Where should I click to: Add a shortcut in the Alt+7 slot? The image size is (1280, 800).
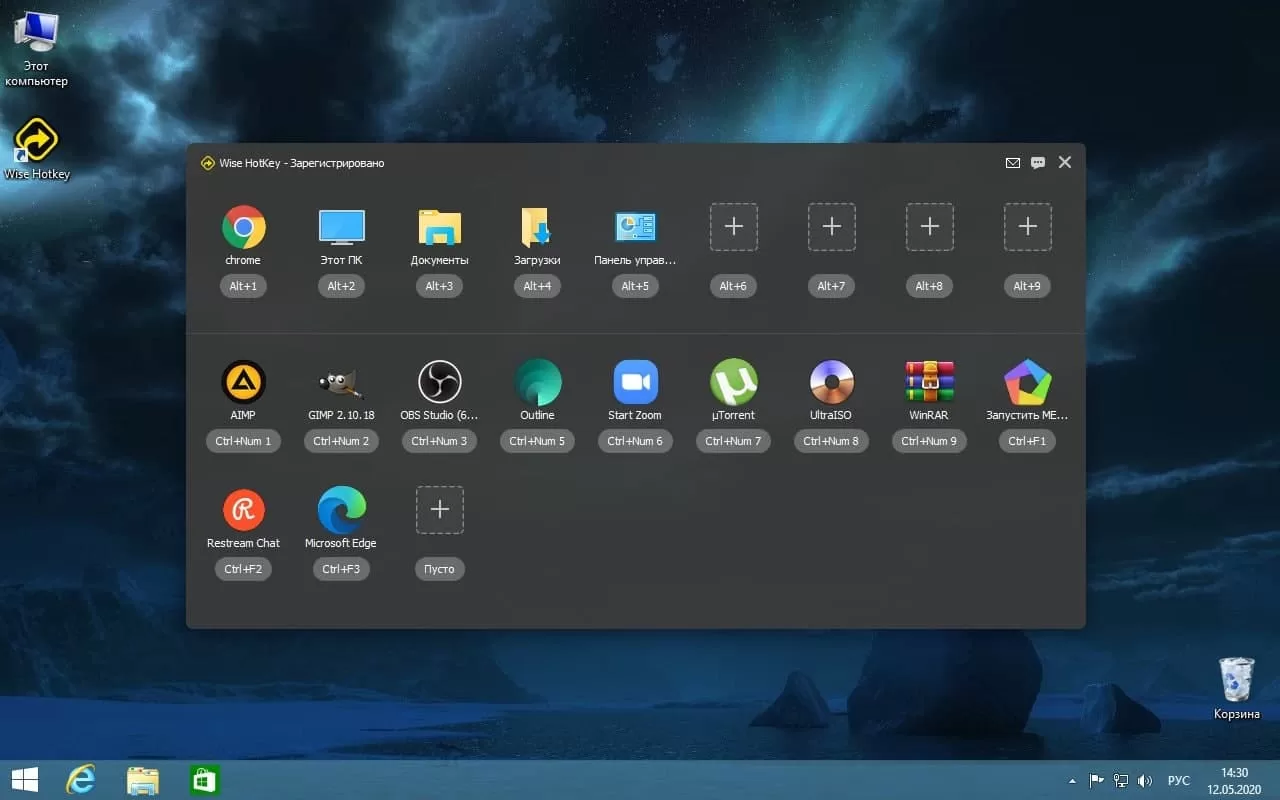[x=831, y=227]
